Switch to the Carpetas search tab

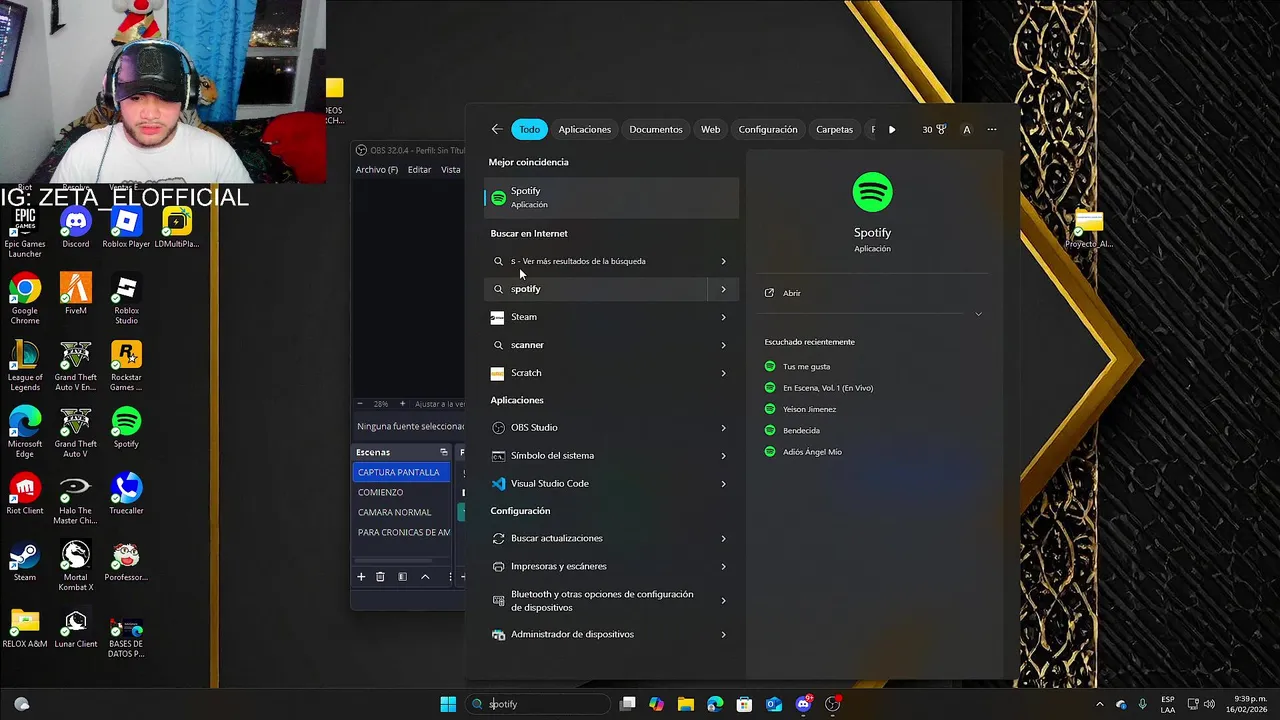[x=834, y=129]
